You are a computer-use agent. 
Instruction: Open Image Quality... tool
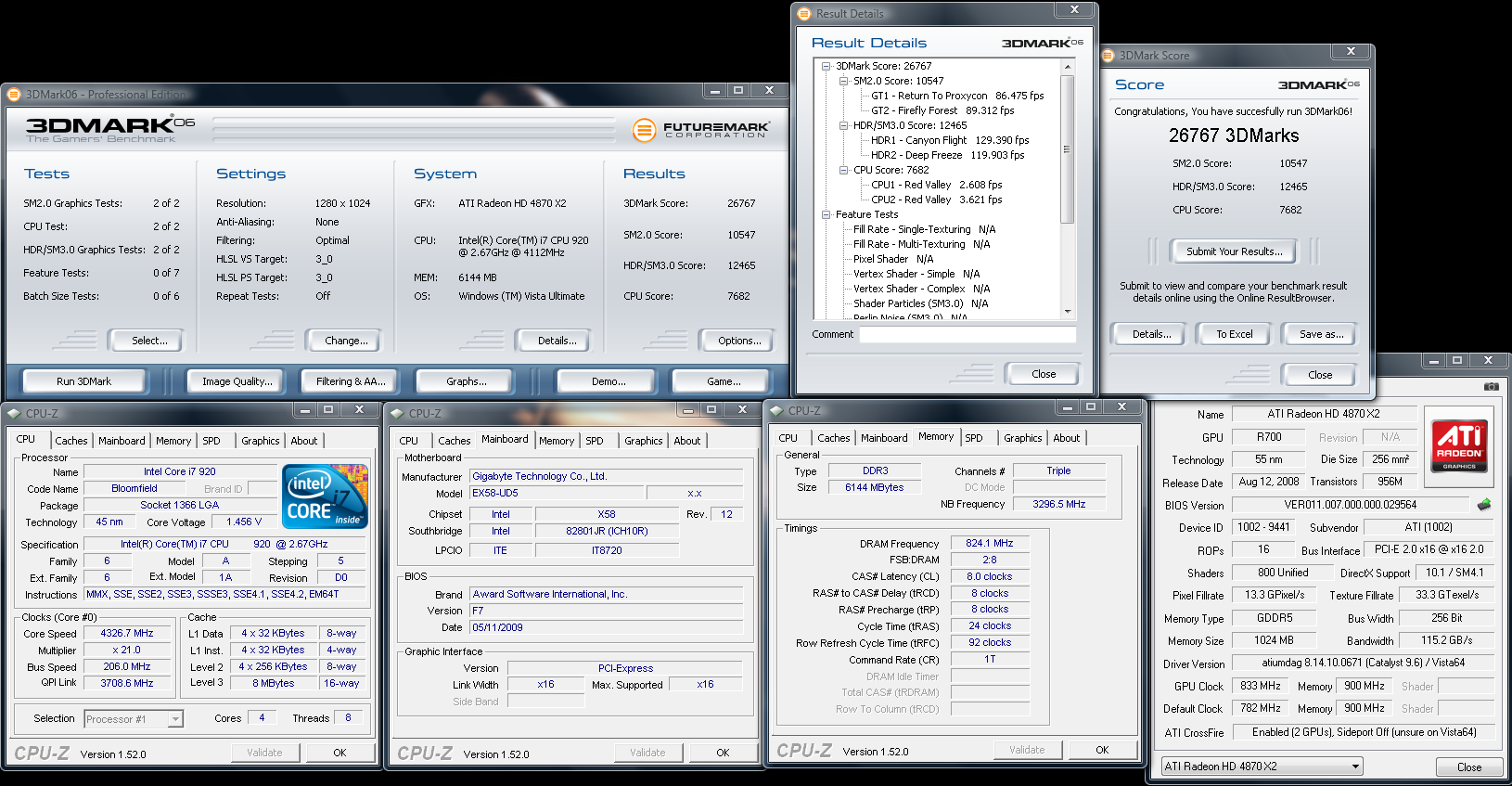coord(237,381)
